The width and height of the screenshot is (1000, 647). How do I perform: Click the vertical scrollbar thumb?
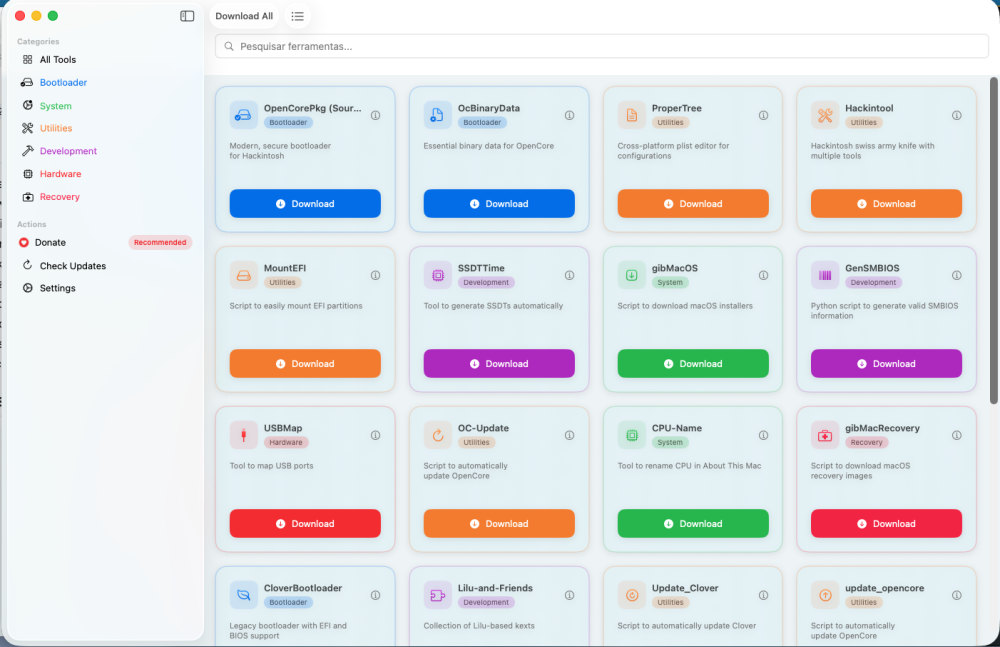(x=993, y=241)
